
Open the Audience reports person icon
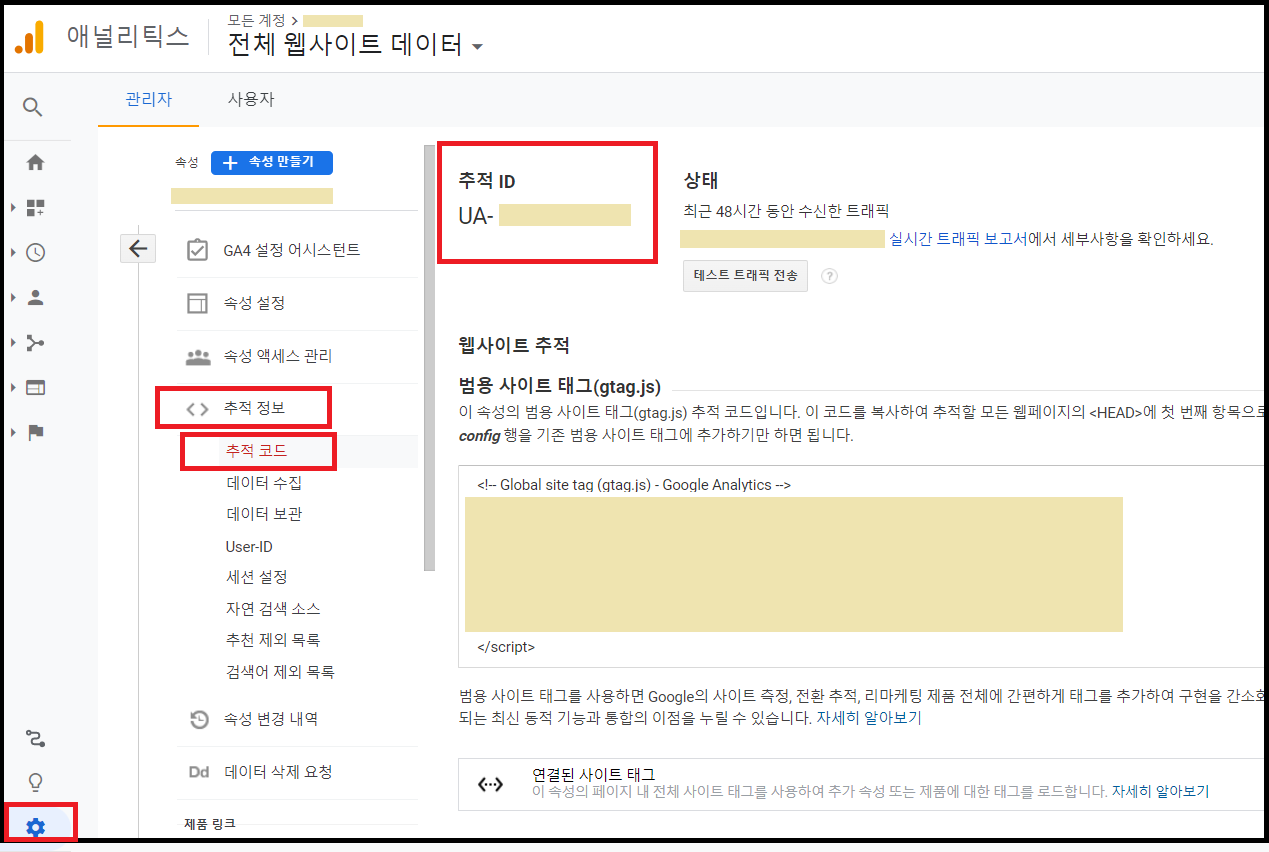pos(33,297)
